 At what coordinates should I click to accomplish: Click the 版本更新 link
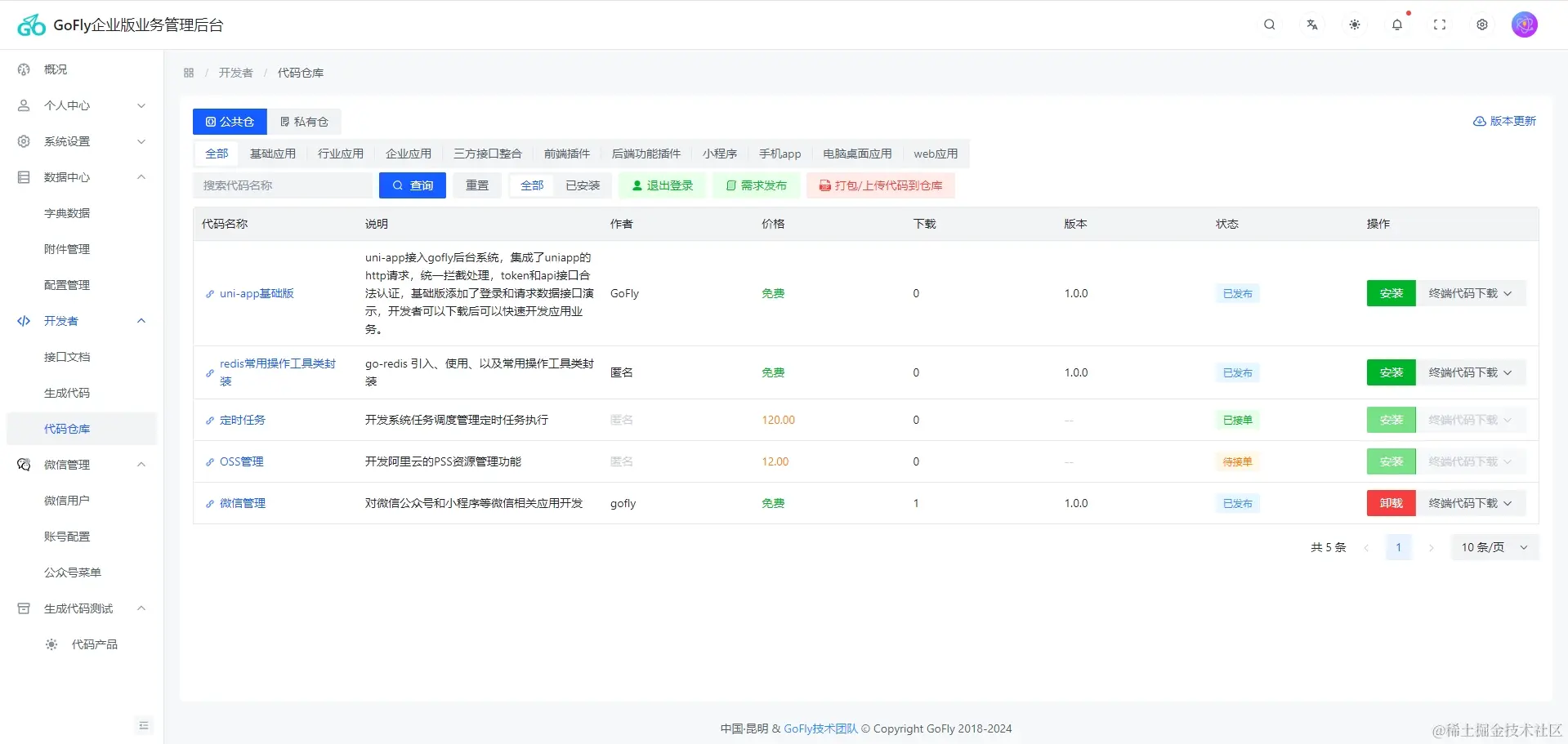tap(1505, 121)
